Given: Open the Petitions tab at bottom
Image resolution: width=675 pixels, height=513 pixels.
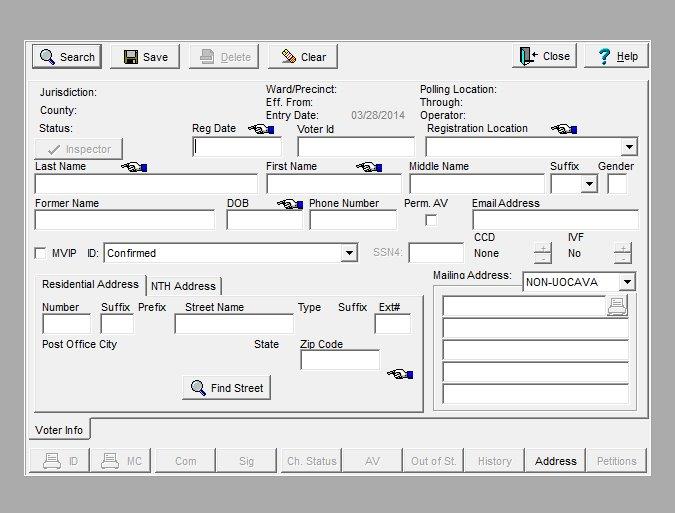Looking at the screenshot, I should pos(616,461).
